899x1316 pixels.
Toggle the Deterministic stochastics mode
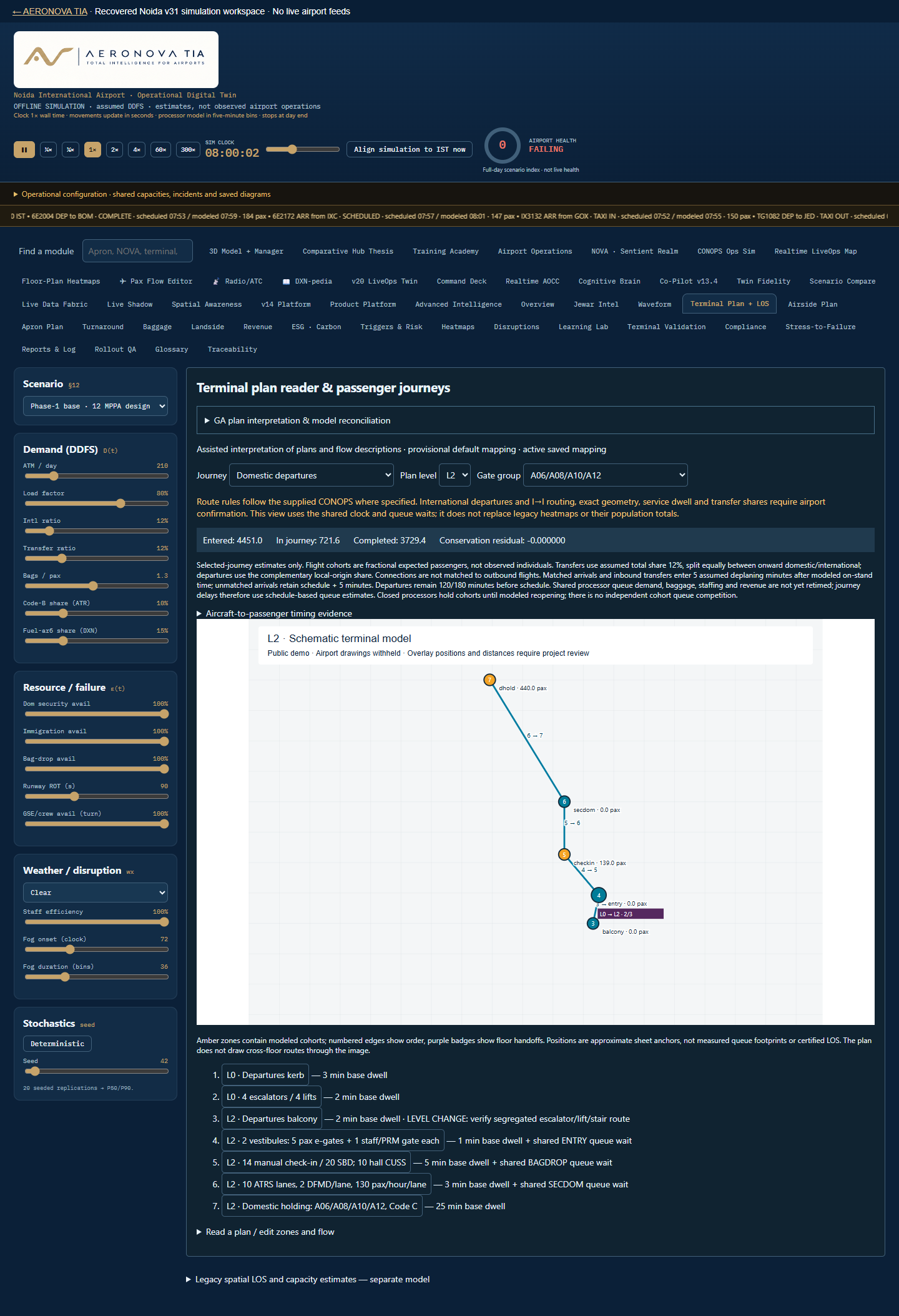(57, 1044)
